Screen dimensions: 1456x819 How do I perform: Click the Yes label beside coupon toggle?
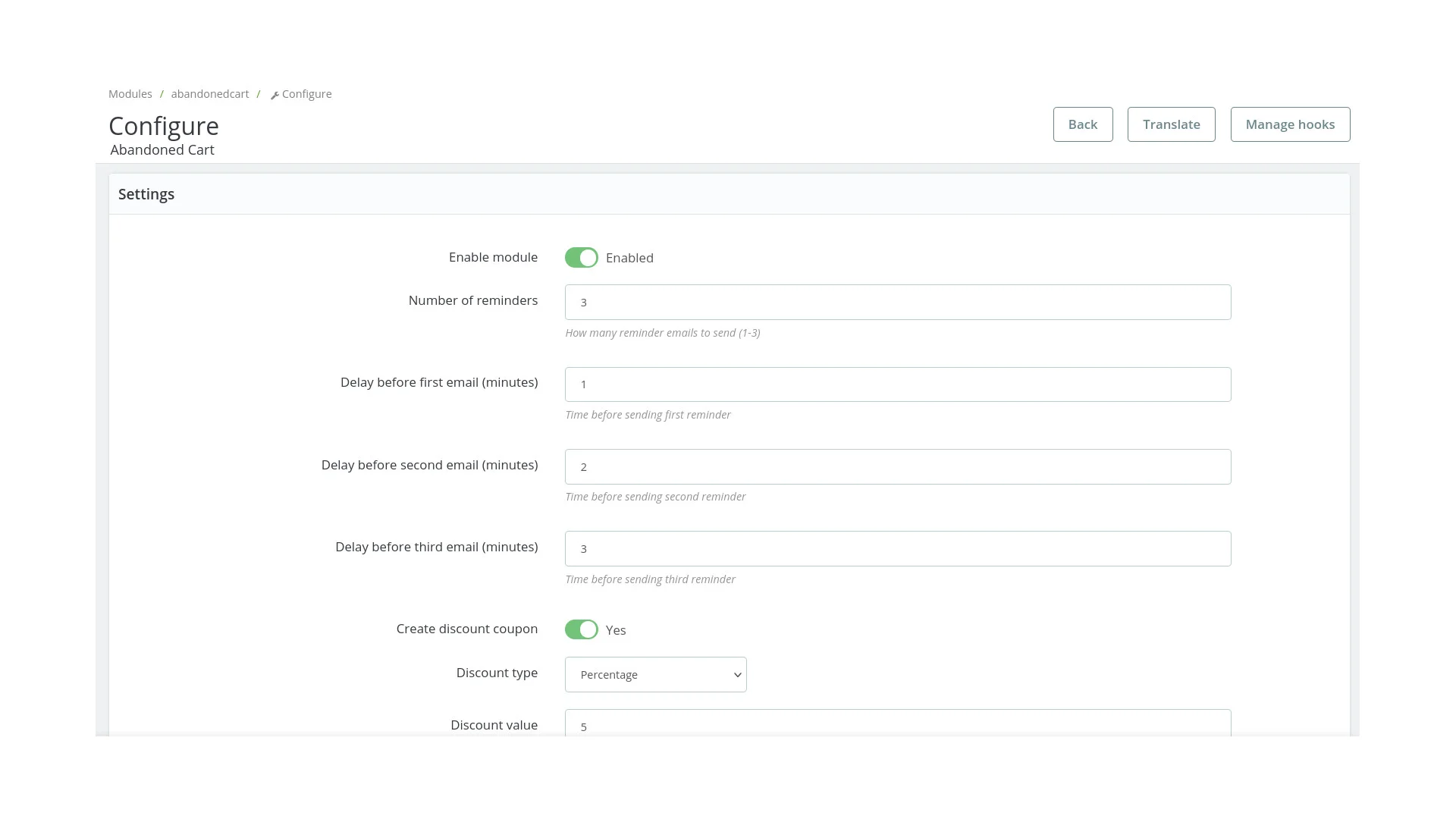click(x=616, y=630)
